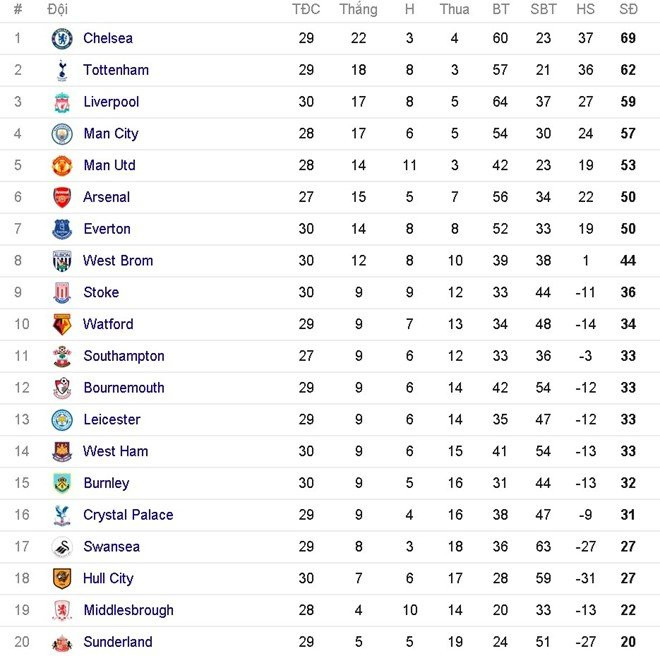
Task: Click Chelsea's 69 points value
Action: [628, 39]
